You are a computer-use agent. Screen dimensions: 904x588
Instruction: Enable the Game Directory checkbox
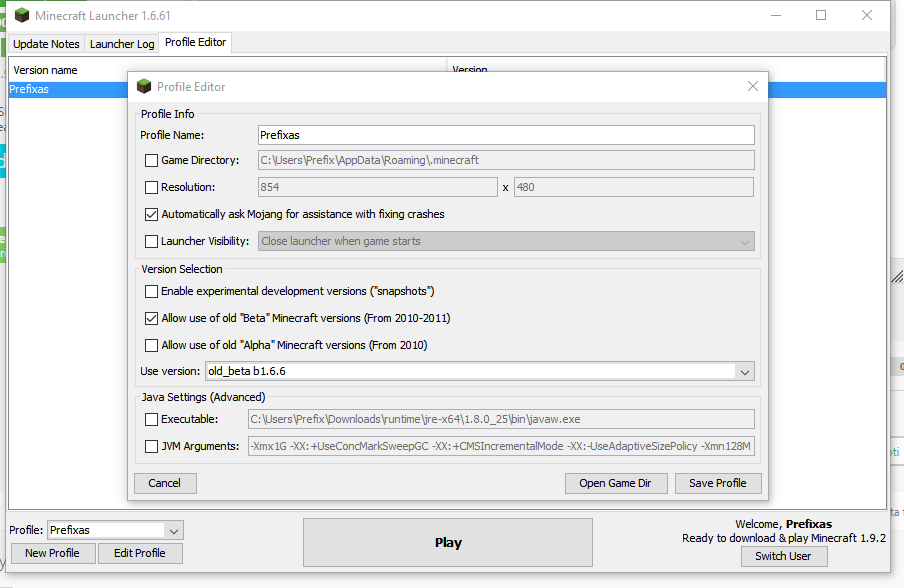pyautogui.click(x=151, y=160)
